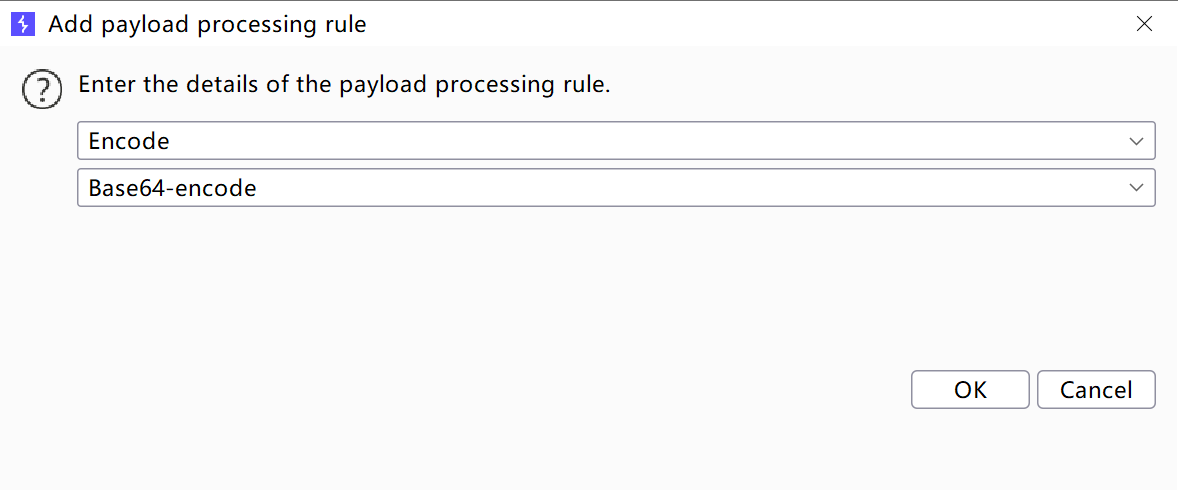The image size is (1178, 491).
Task: Change the encoding type from Base64-encode
Action: (615, 188)
